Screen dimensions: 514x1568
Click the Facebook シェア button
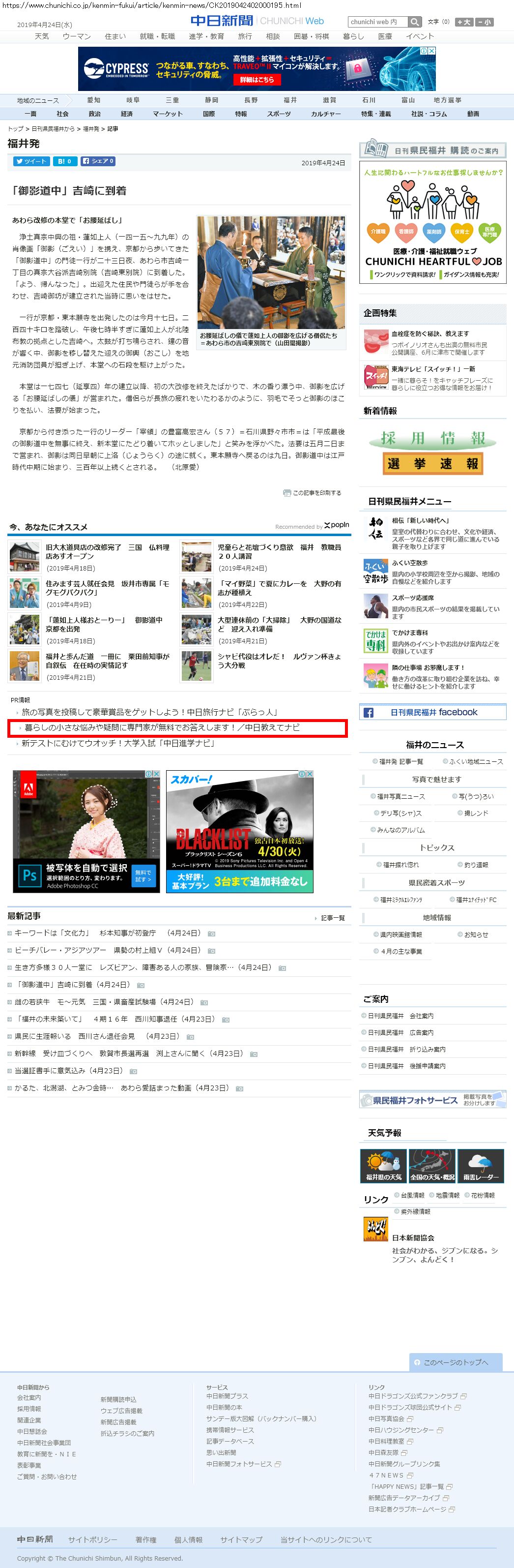coord(98,161)
